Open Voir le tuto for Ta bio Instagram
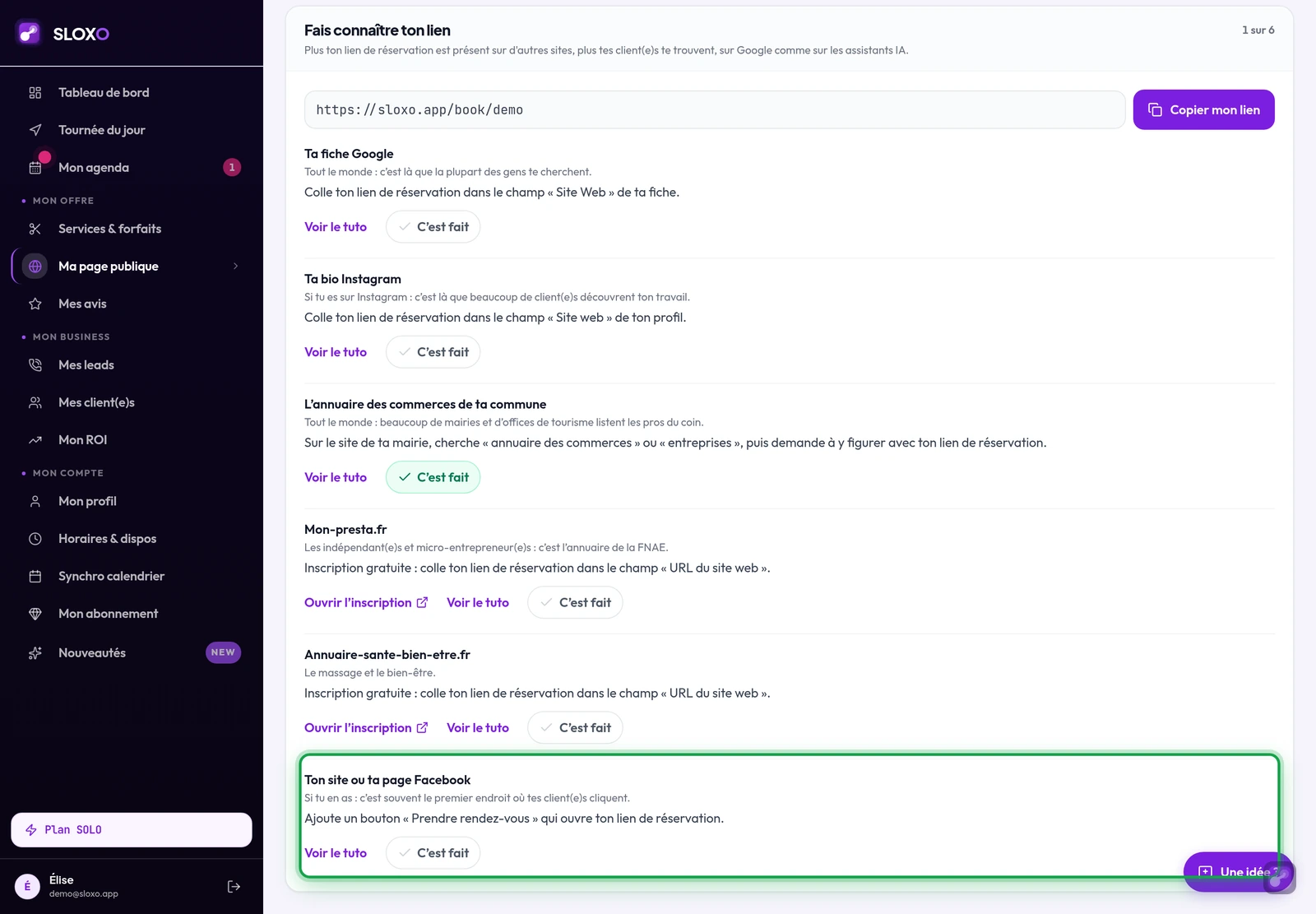 pos(336,352)
